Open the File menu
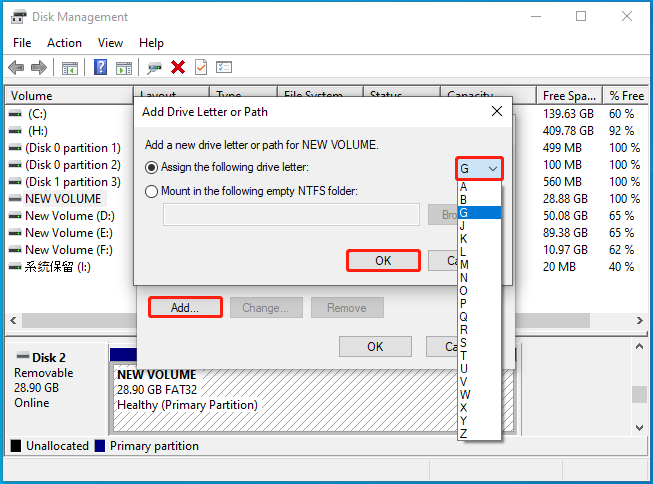 22,43
